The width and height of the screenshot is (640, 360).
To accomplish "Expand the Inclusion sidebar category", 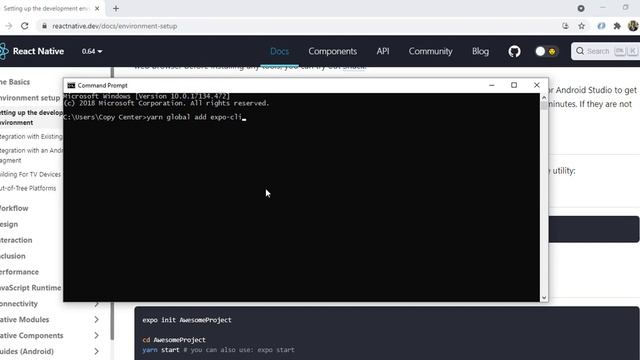I will pyautogui.click(x=13, y=256).
